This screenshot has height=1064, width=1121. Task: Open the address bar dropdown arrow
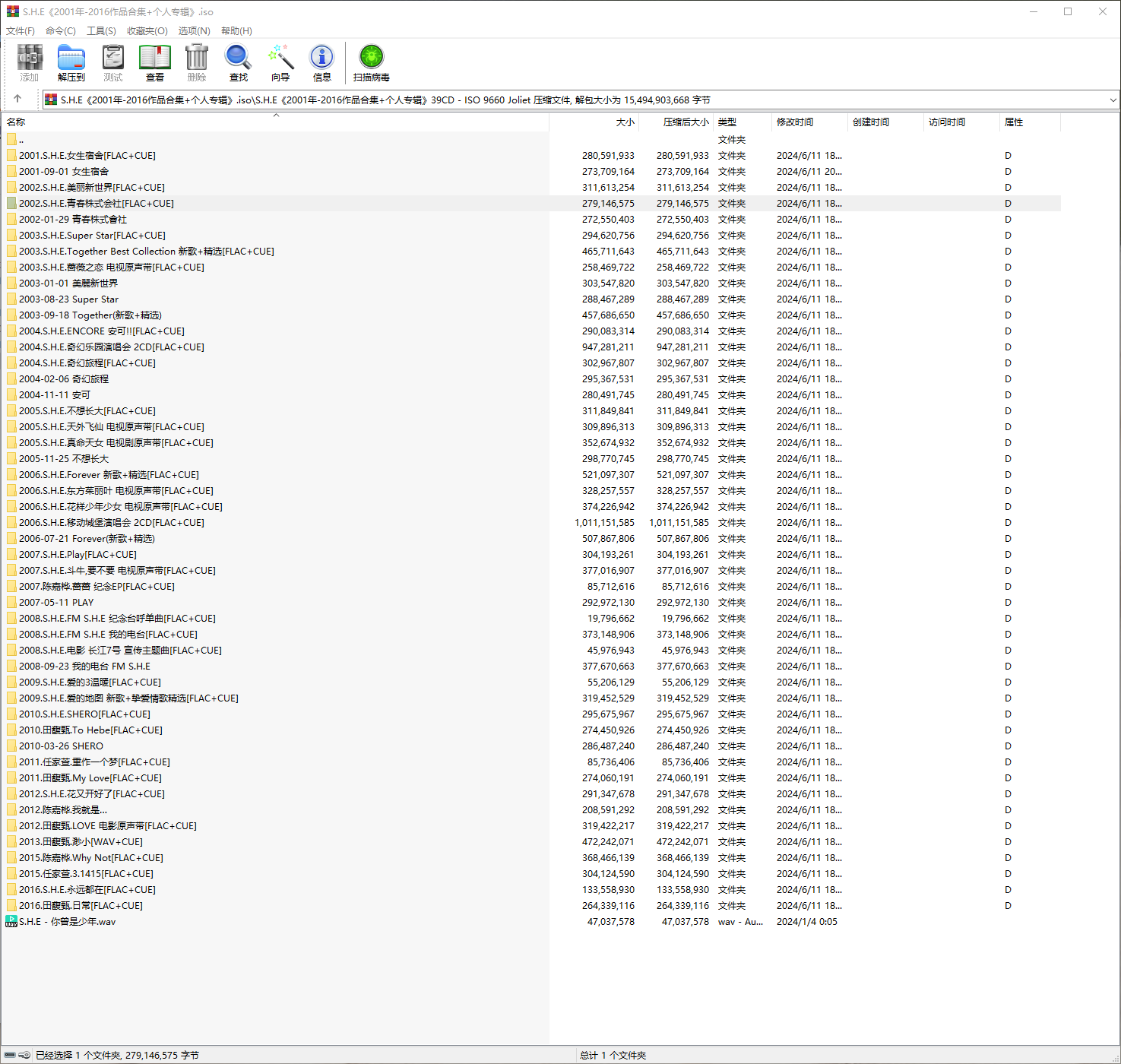coord(1113,100)
